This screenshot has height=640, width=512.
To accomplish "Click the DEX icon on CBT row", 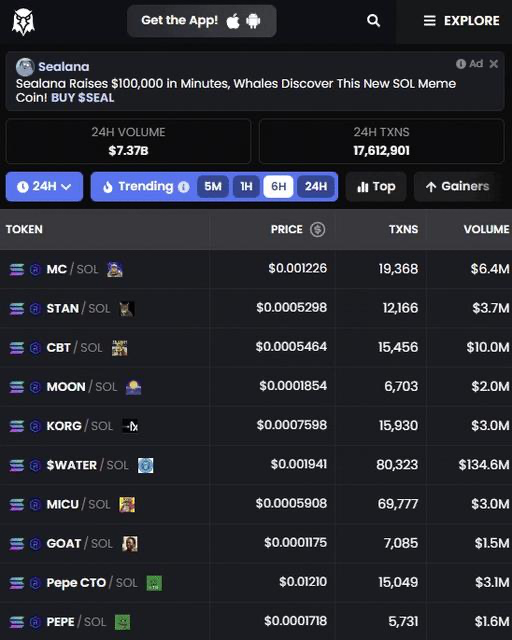I will pos(35,348).
